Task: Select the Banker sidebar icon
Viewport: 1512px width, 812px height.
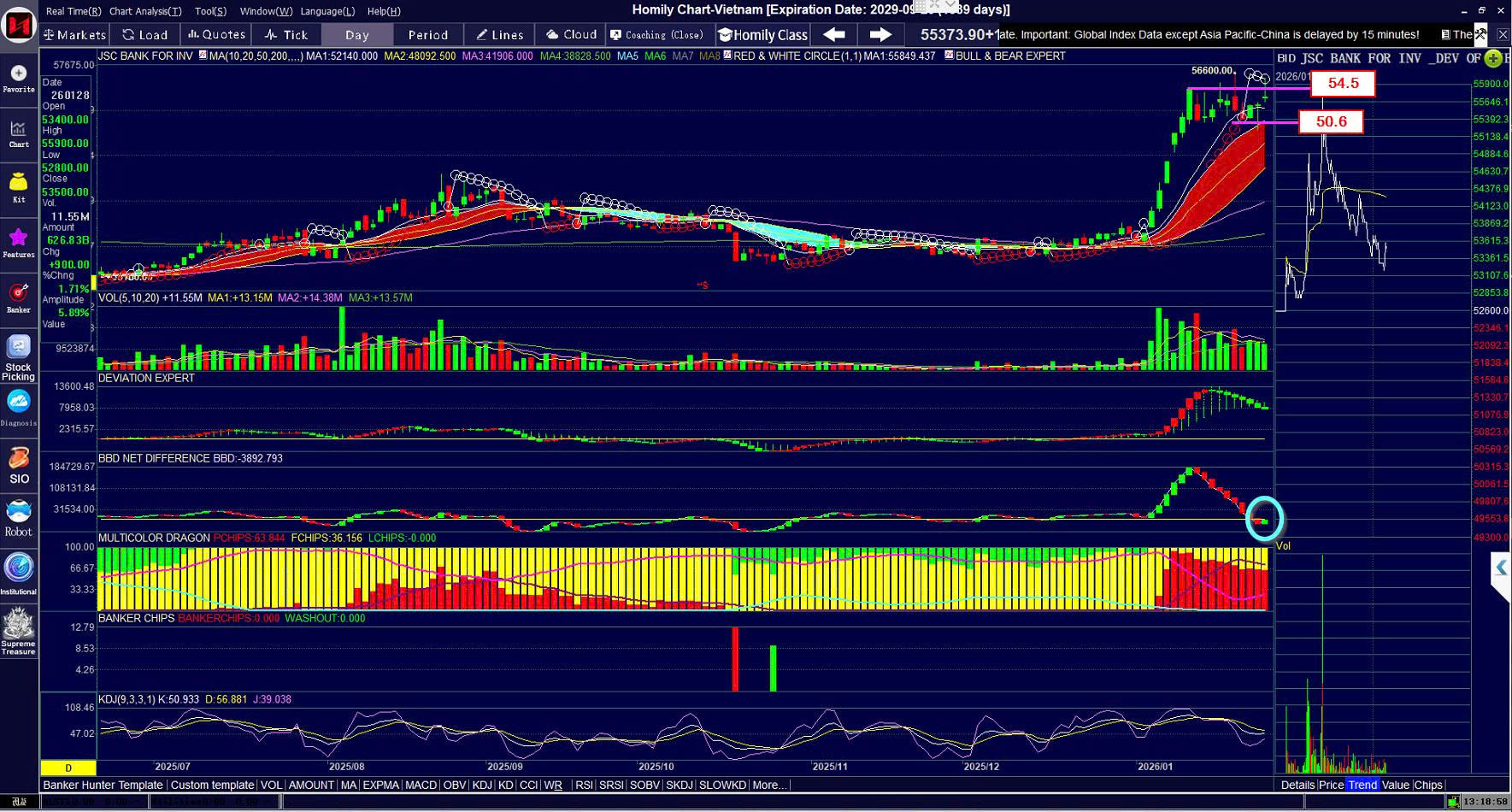Action: pos(19,296)
